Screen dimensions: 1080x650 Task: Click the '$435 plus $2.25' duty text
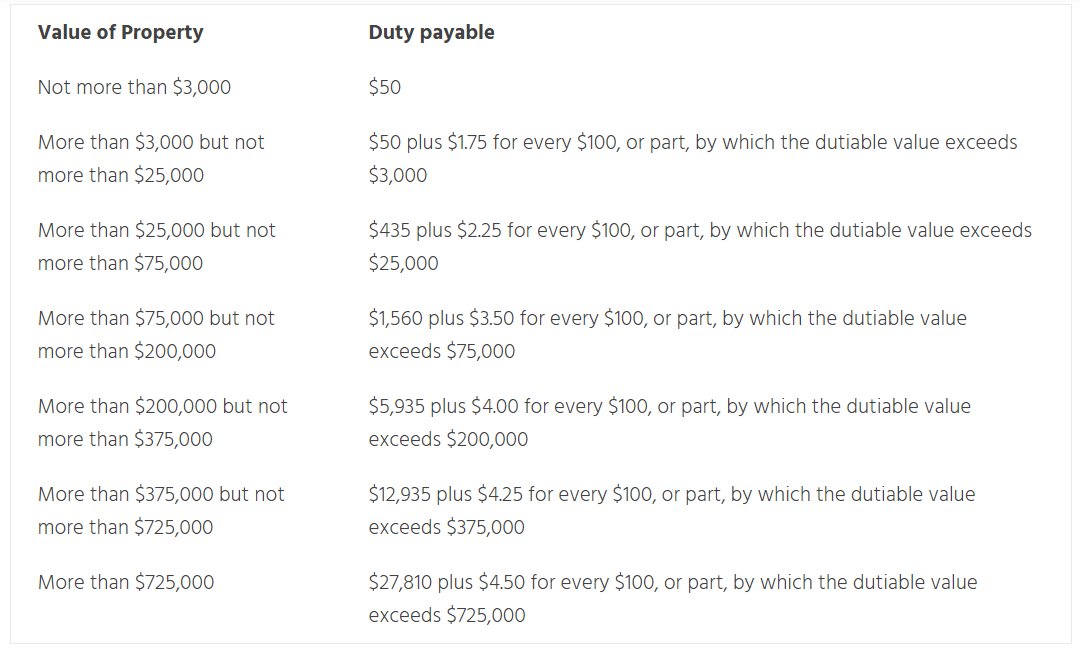435,230
